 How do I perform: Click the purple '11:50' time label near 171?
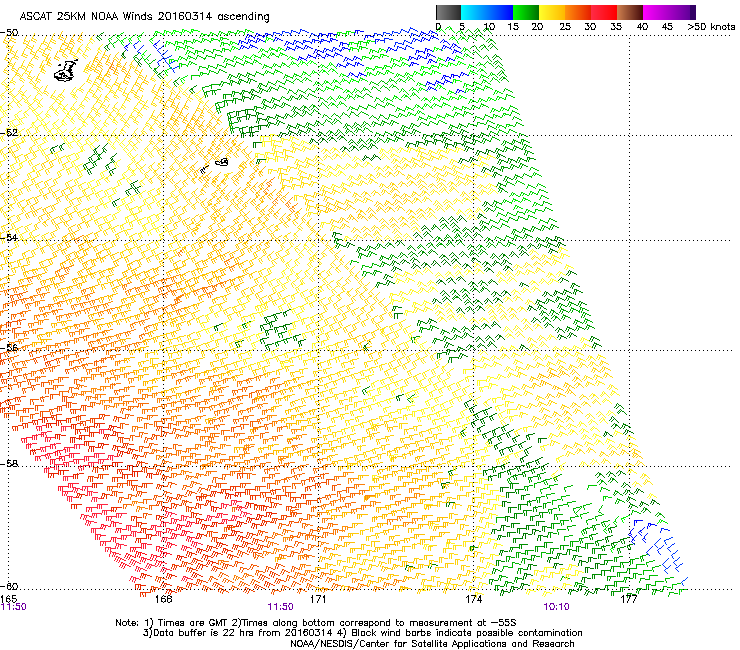point(280,607)
